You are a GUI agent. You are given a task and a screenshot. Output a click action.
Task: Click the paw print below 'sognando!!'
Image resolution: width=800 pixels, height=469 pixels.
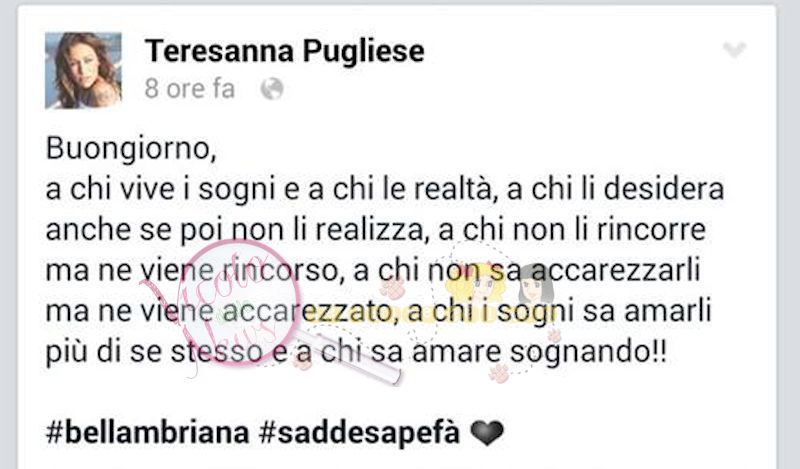click(499, 373)
